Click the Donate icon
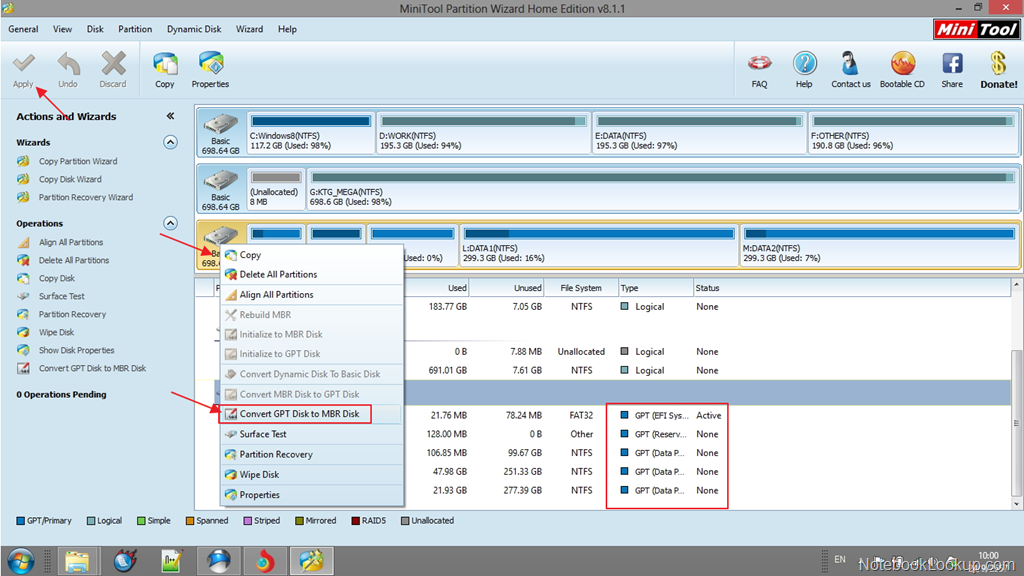 click(x=997, y=68)
